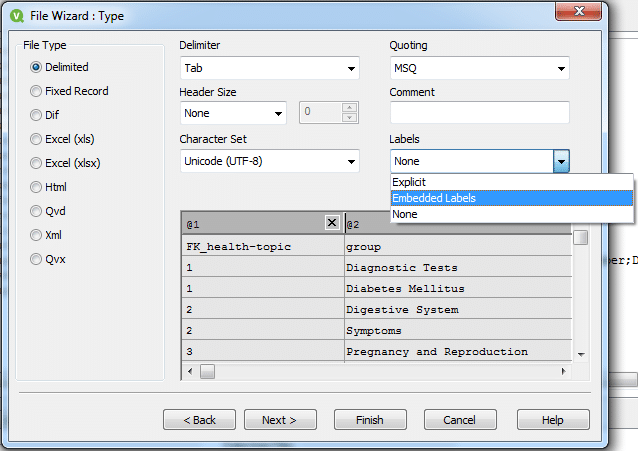
Task: Choose the Excel (xls) file type
Action: (x=62, y=139)
